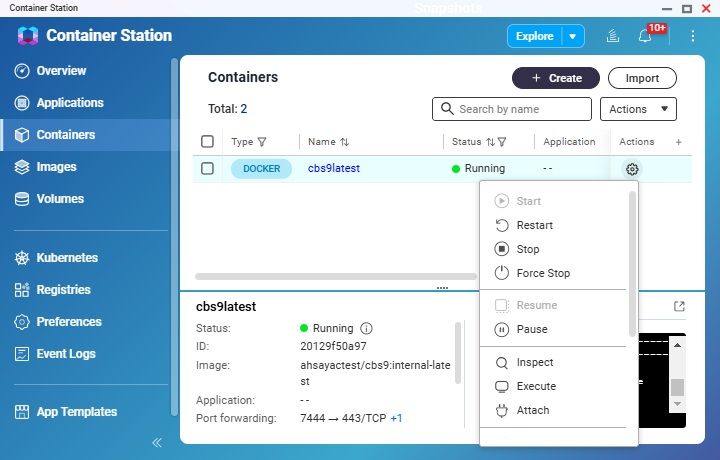Open the Actions dropdown button

click(638, 109)
